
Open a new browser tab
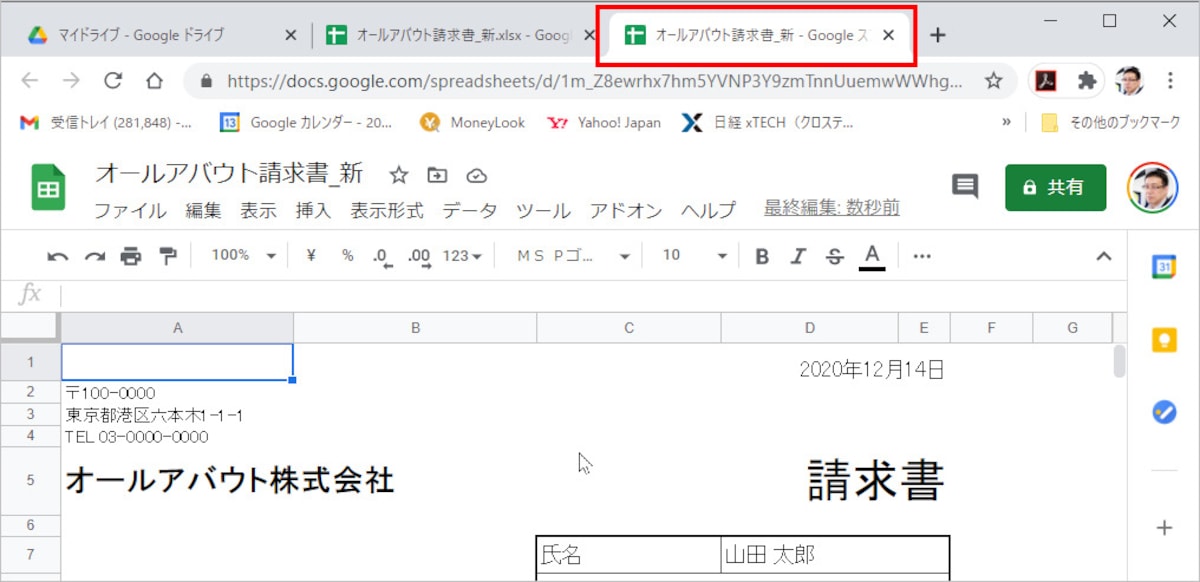937,35
